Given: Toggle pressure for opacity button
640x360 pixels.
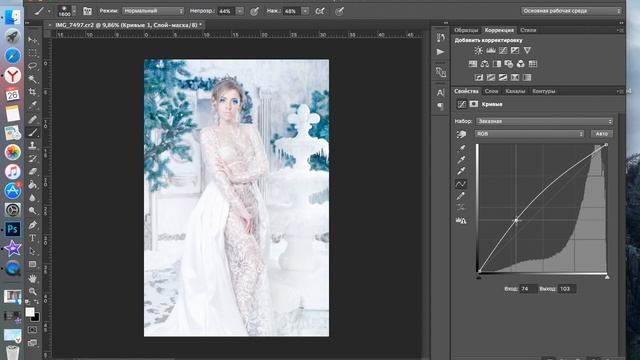Looking at the screenshot, I should click(x=254, y=11).
